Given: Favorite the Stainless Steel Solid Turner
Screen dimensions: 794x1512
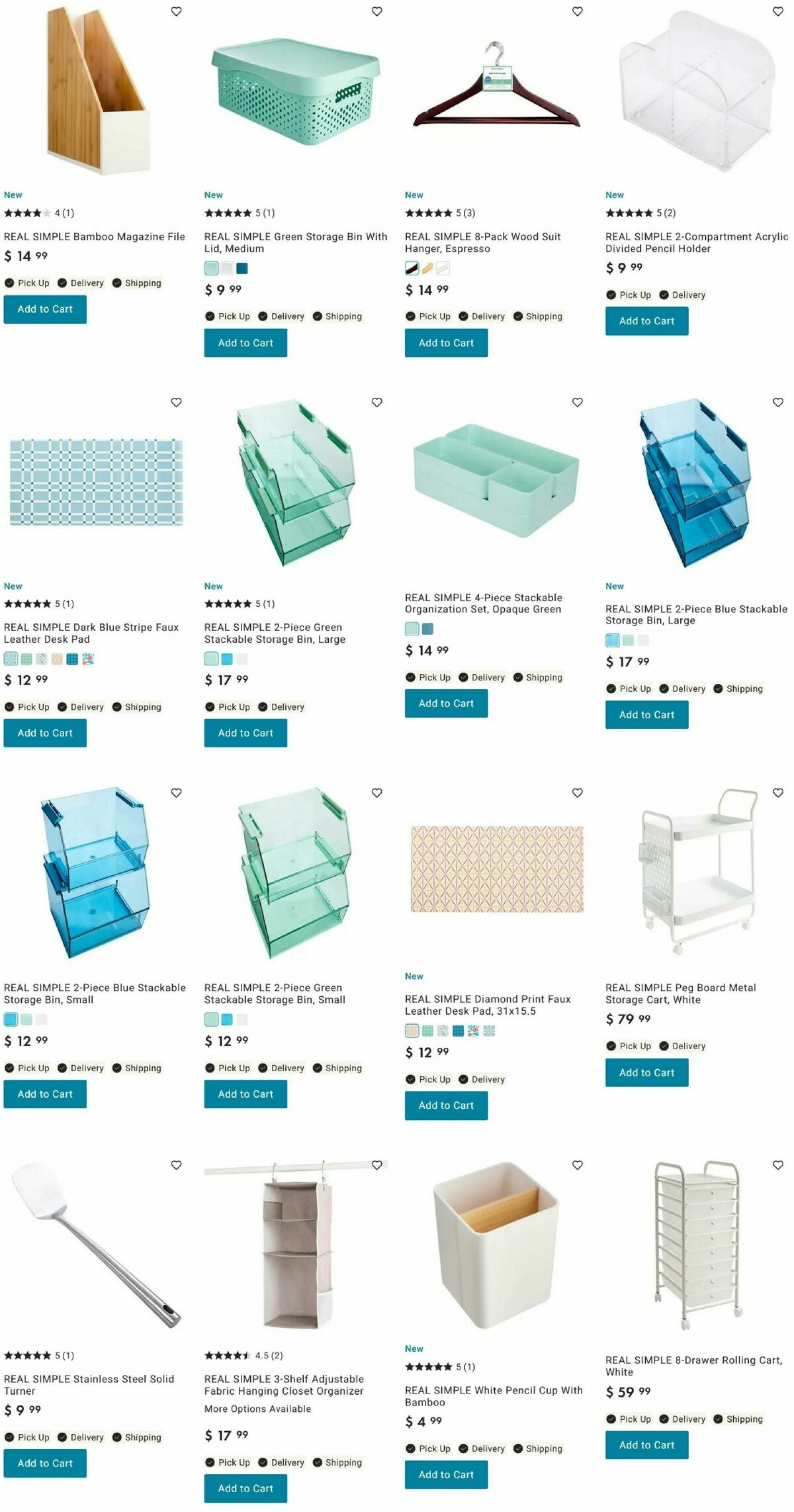Looking at the screenshot, I should tap(176, 1165).
